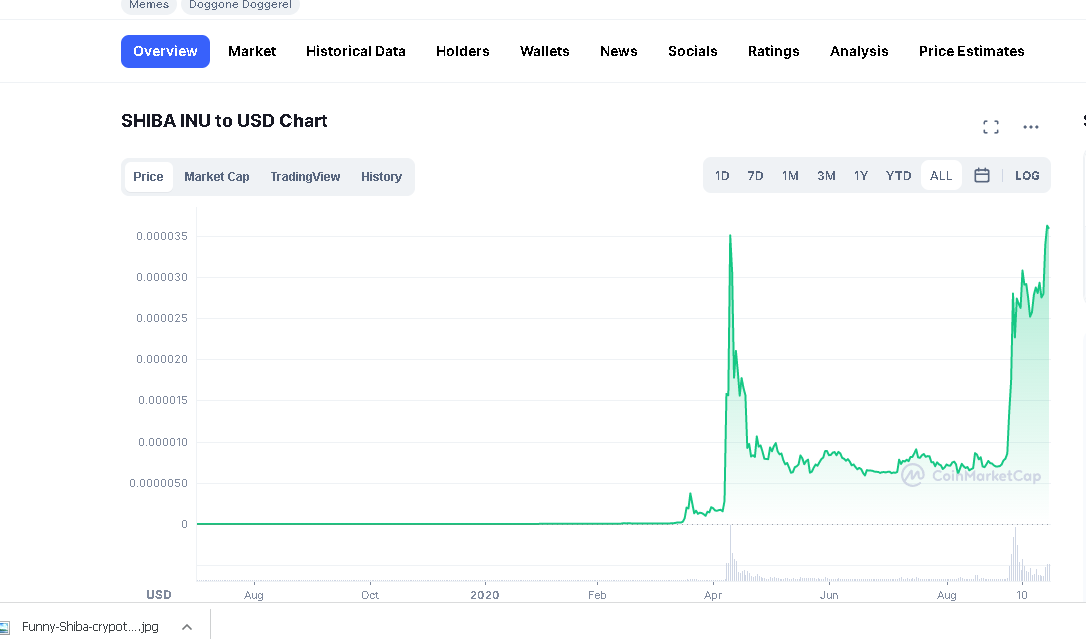
Task: Switch chart to History view
Action: (382, 177)
